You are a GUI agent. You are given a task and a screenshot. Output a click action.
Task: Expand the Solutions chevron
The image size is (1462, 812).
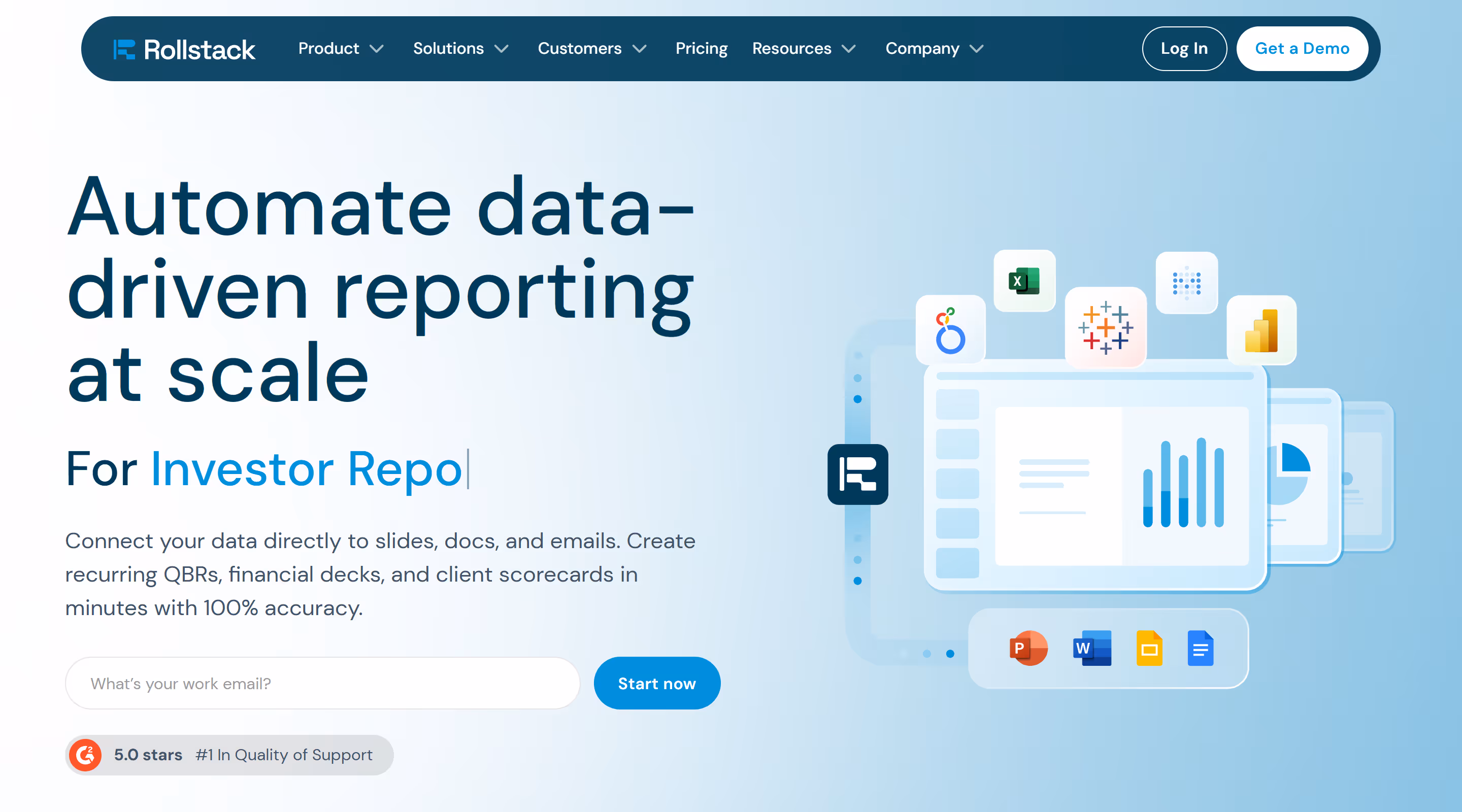click(501, 49)
